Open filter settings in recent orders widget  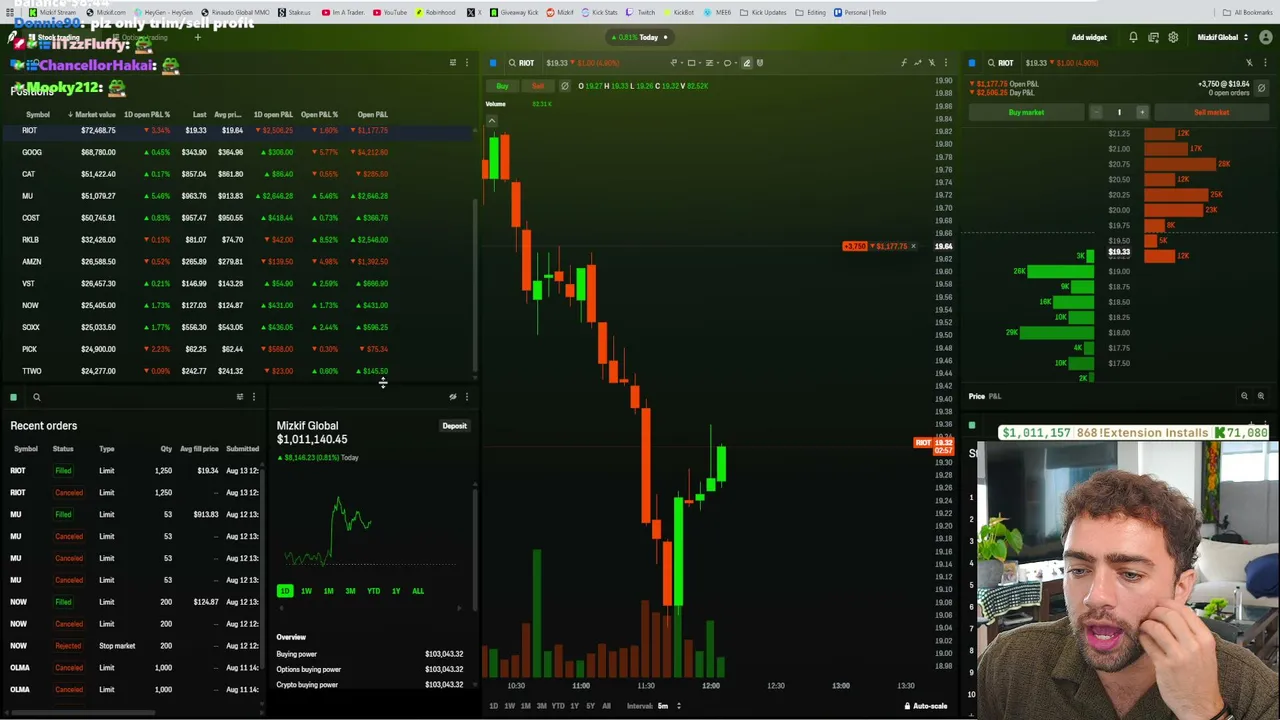tap(239, 397)
